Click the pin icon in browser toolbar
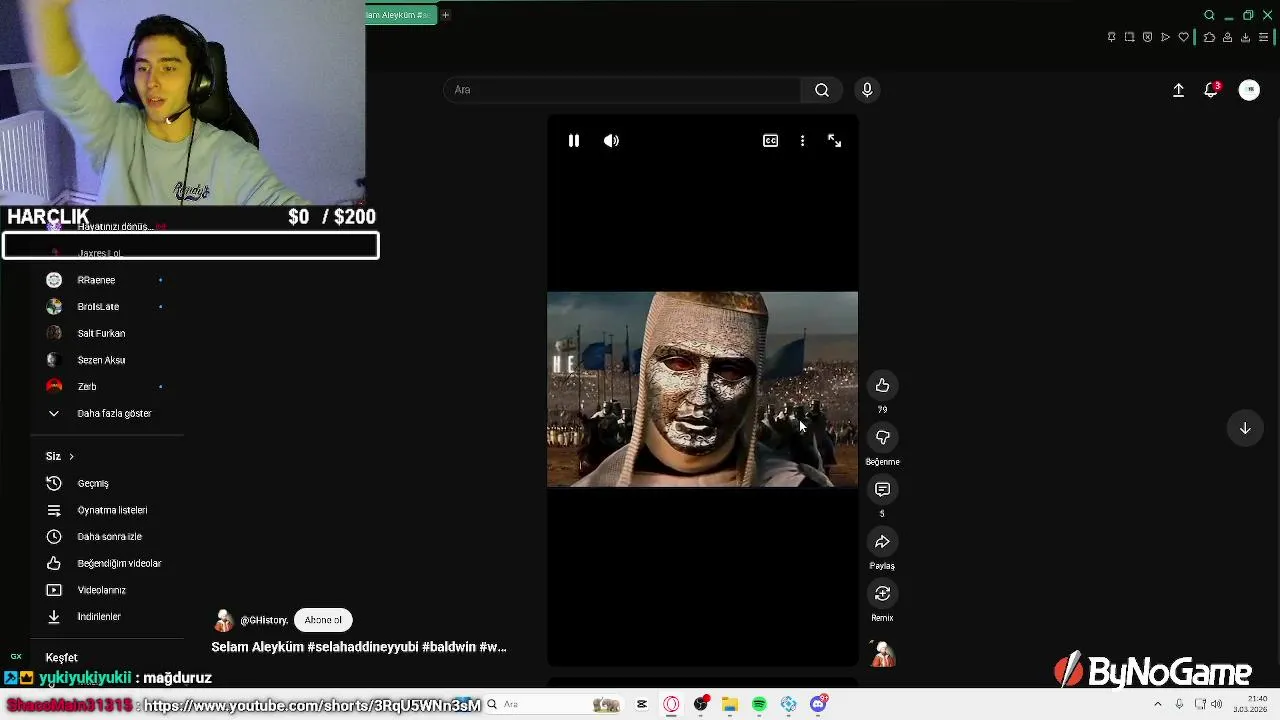Viewport: 1280px width, 720px height. pyautogui.click(x=1111, y=37)
